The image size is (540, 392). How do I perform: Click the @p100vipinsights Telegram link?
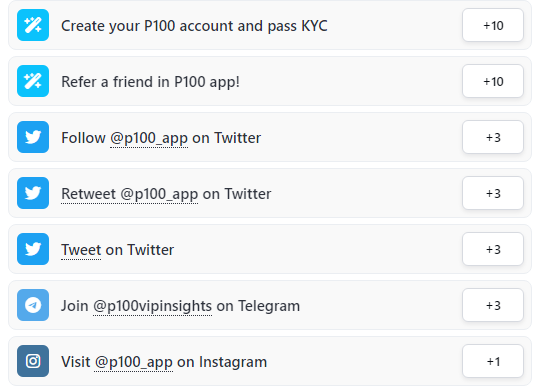(x=153, y=306)
